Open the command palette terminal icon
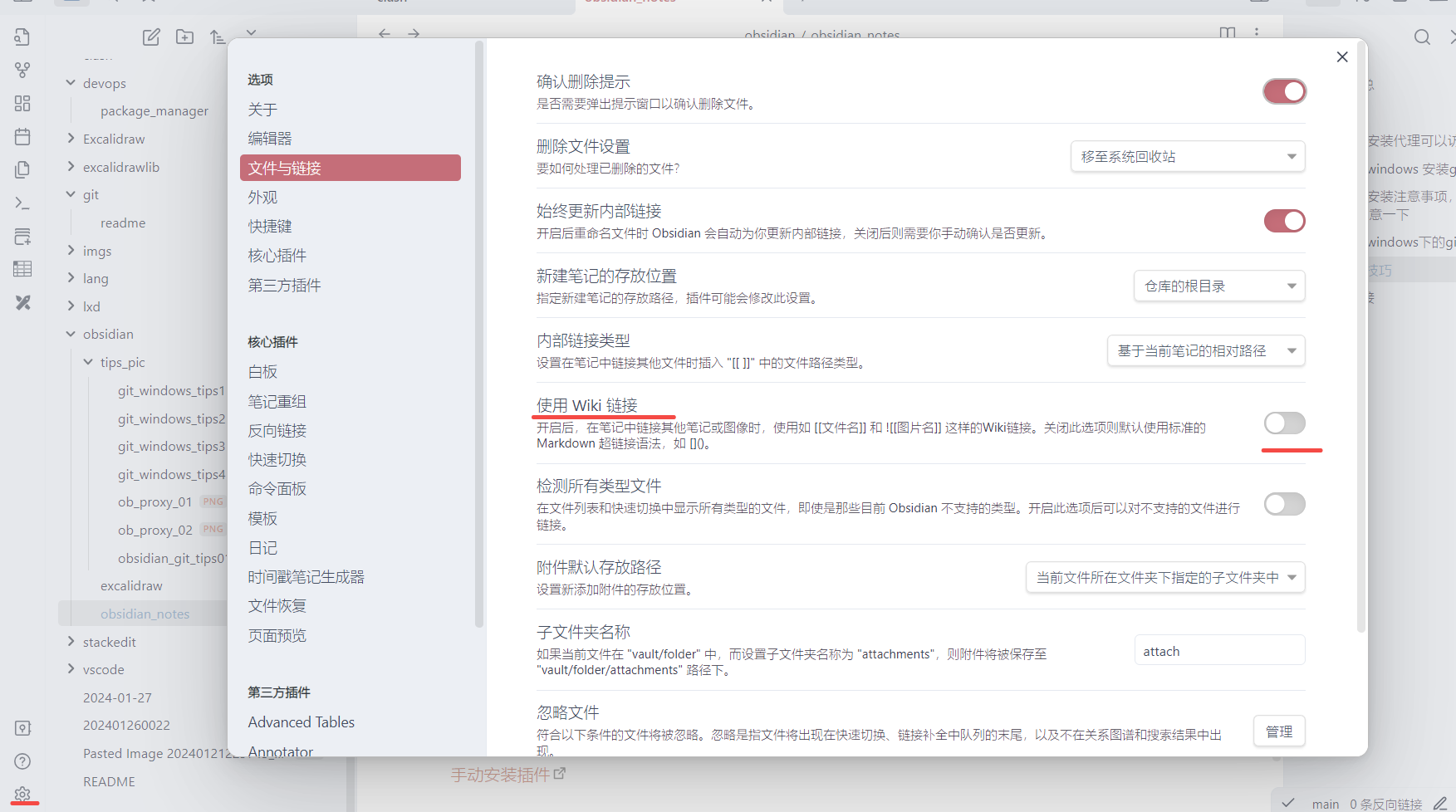The height and width of the screenshot is (812, 1456). tap(22, 203)
